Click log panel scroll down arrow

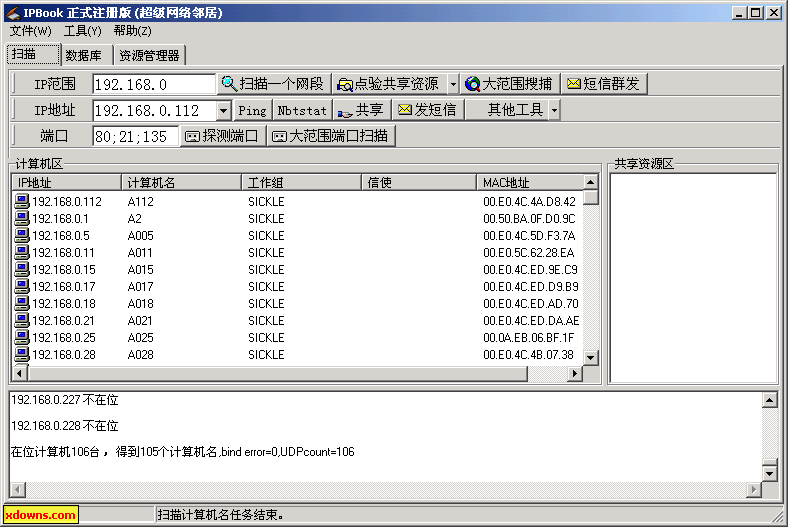(x=769, y=473)
